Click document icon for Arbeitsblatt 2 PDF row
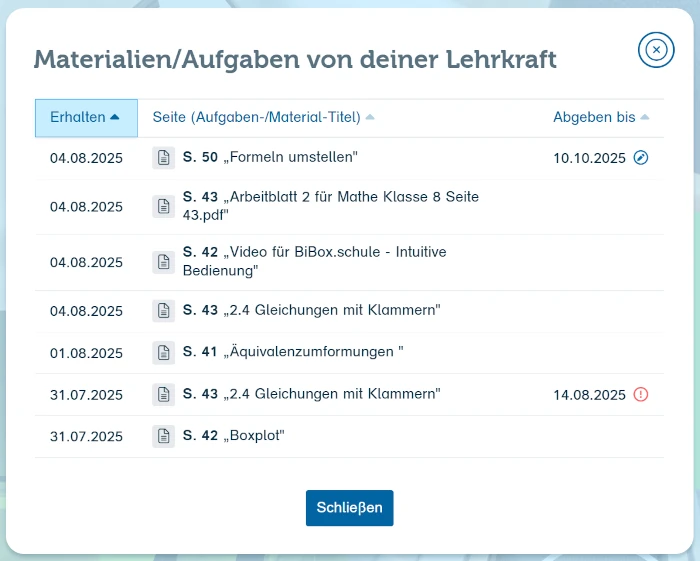Image resolution: width=700 pixels, height=561 pixels. (164, 207)
